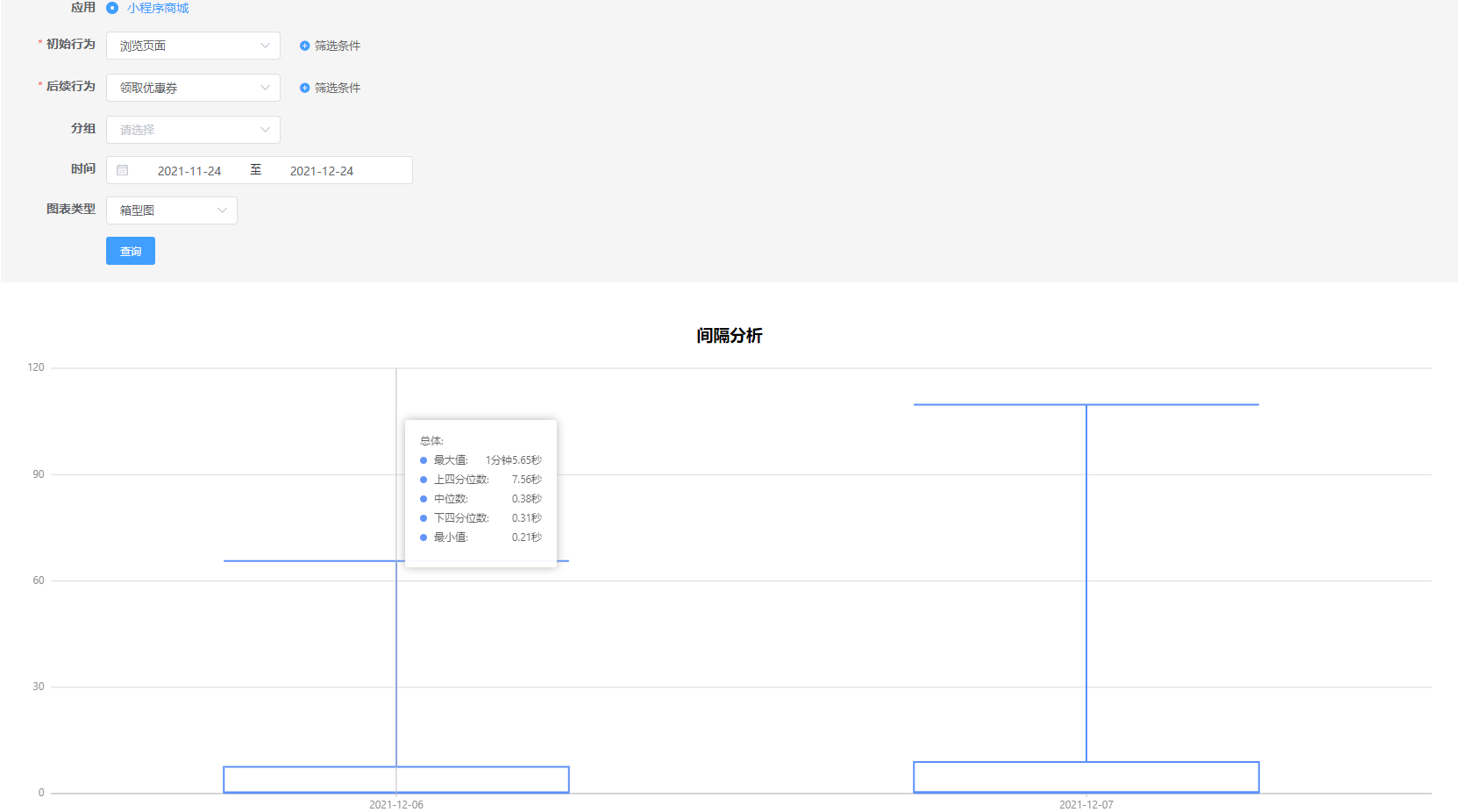1460x812 pixels.
Task: Open the 图表类型 dropdown showing 箱型图
Action: tap(172, 210)
